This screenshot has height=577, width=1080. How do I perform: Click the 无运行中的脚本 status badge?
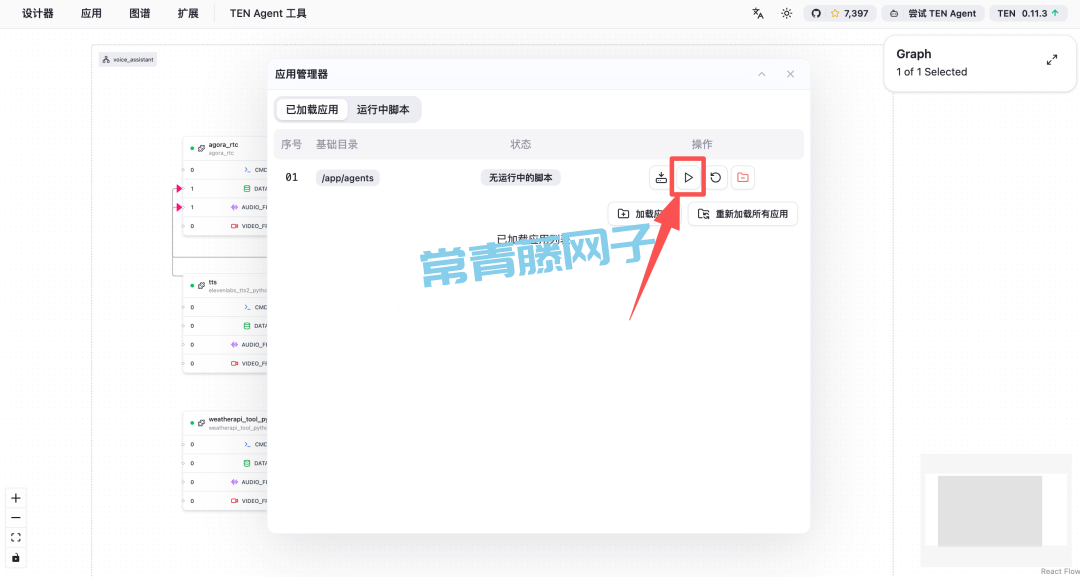tap(521, 178)
